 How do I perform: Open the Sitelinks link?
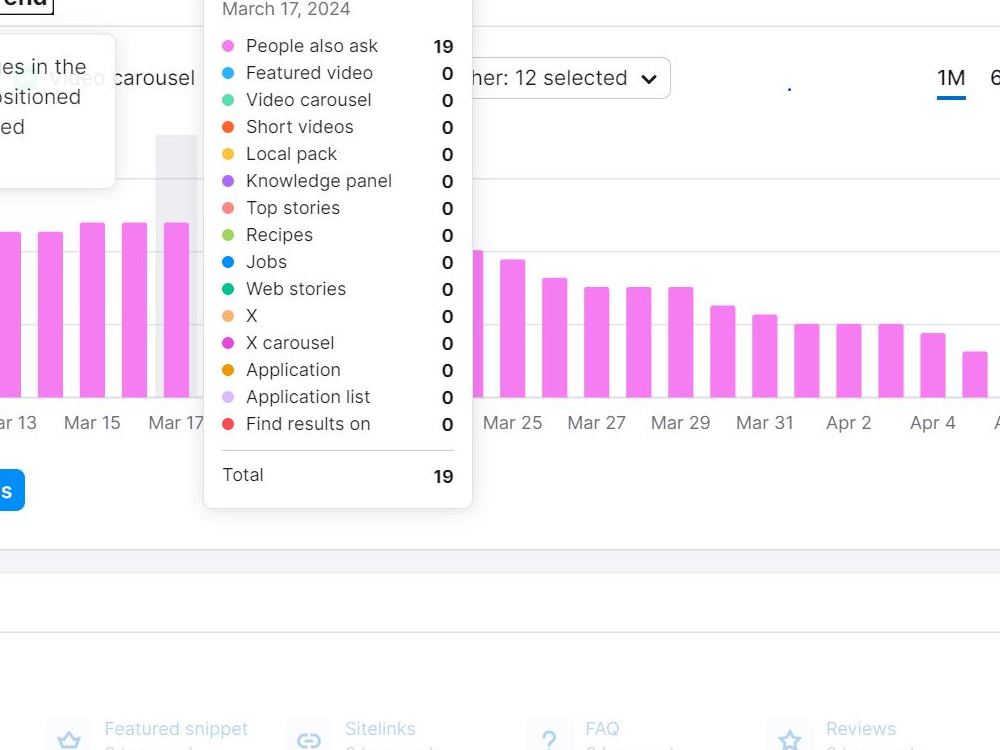[x=380, y=728]
